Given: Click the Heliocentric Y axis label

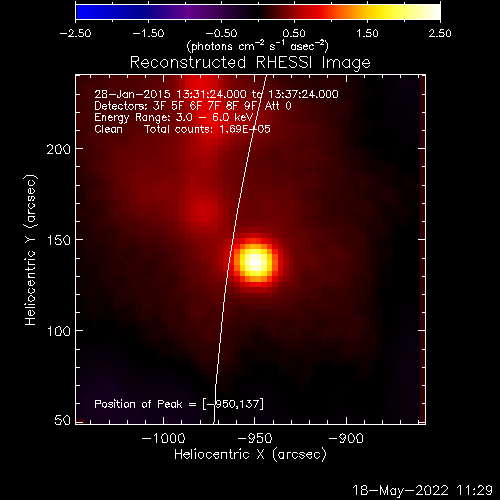Looking at the screenshot, I should pos(30,250).
